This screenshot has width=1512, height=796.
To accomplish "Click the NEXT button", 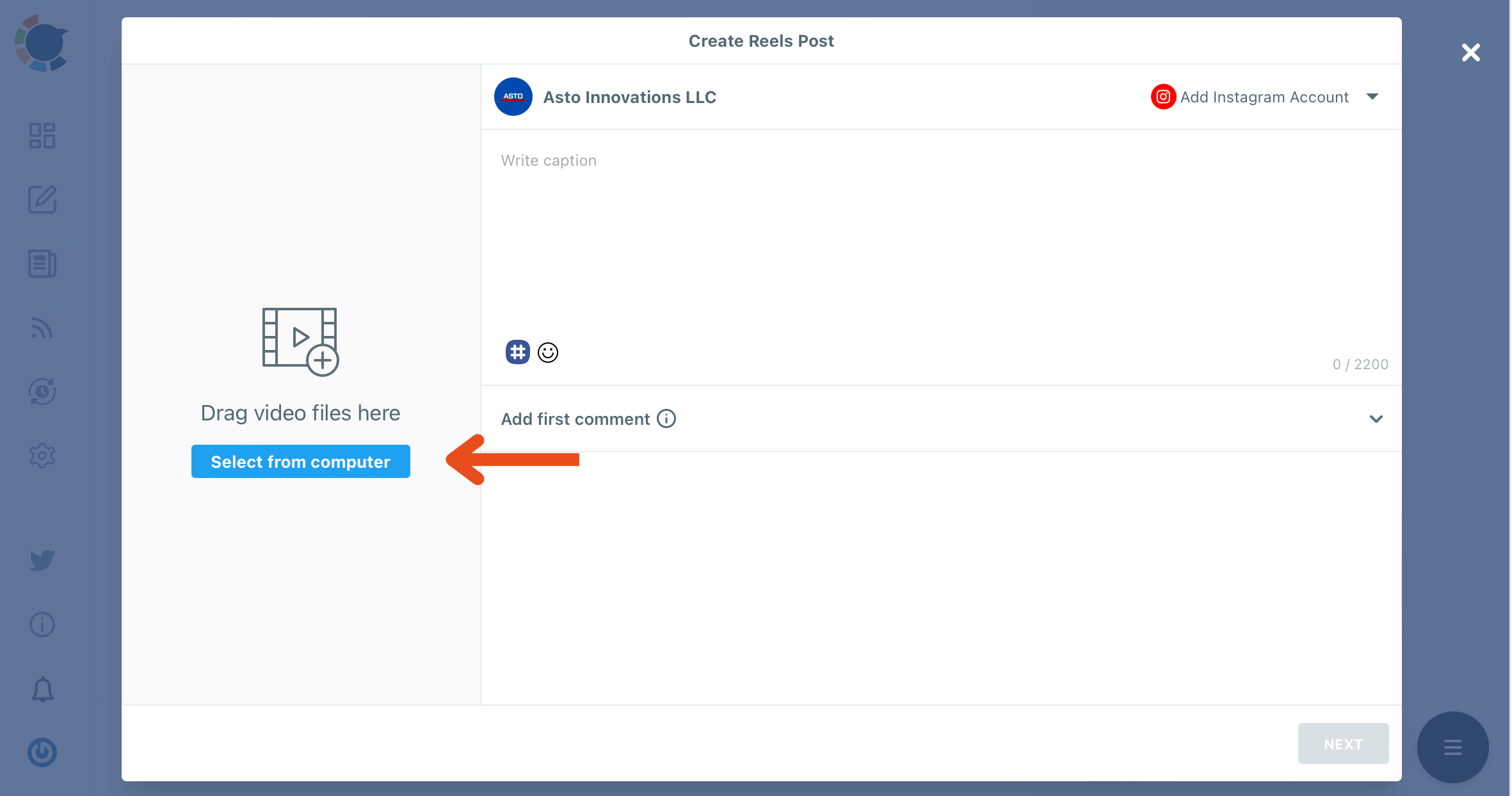I will point(1343,744).
